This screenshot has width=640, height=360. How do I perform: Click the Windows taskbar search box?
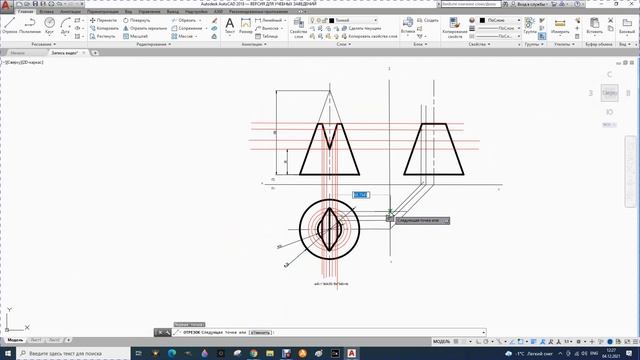click(x=73, y=353)
